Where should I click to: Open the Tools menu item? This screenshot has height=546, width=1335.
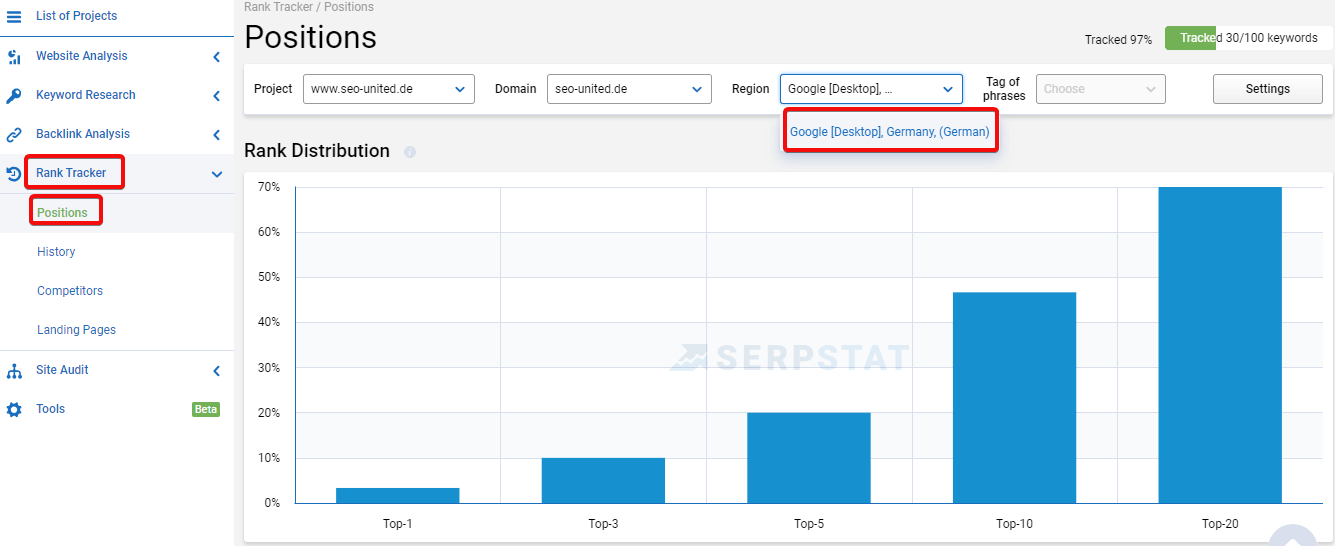[50, 409]
